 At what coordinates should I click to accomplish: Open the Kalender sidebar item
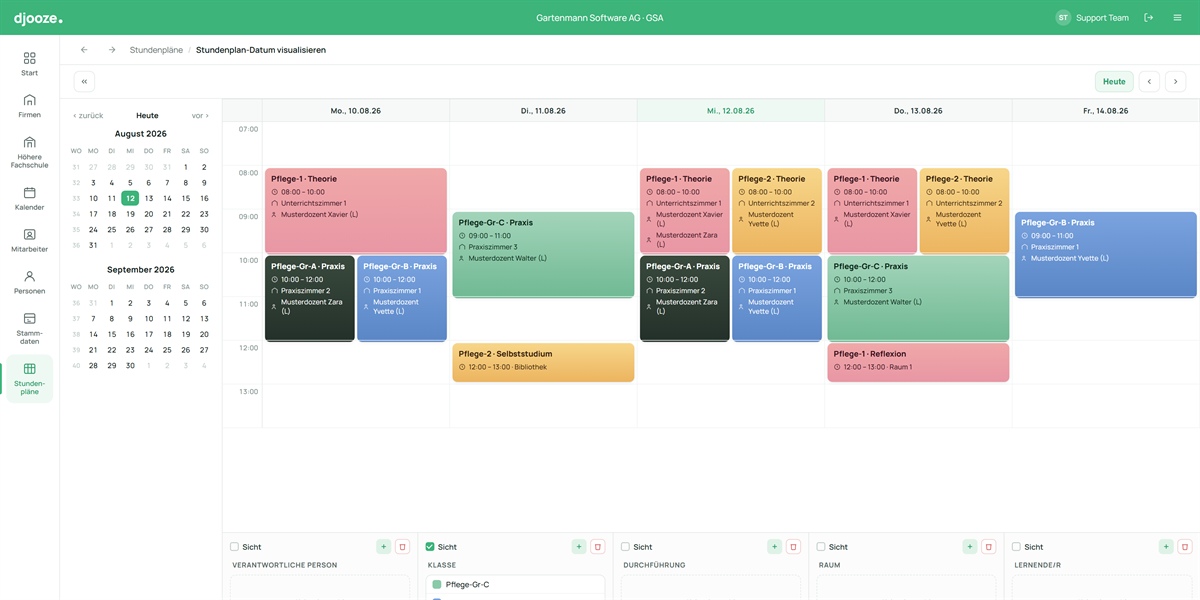(29, 198)
